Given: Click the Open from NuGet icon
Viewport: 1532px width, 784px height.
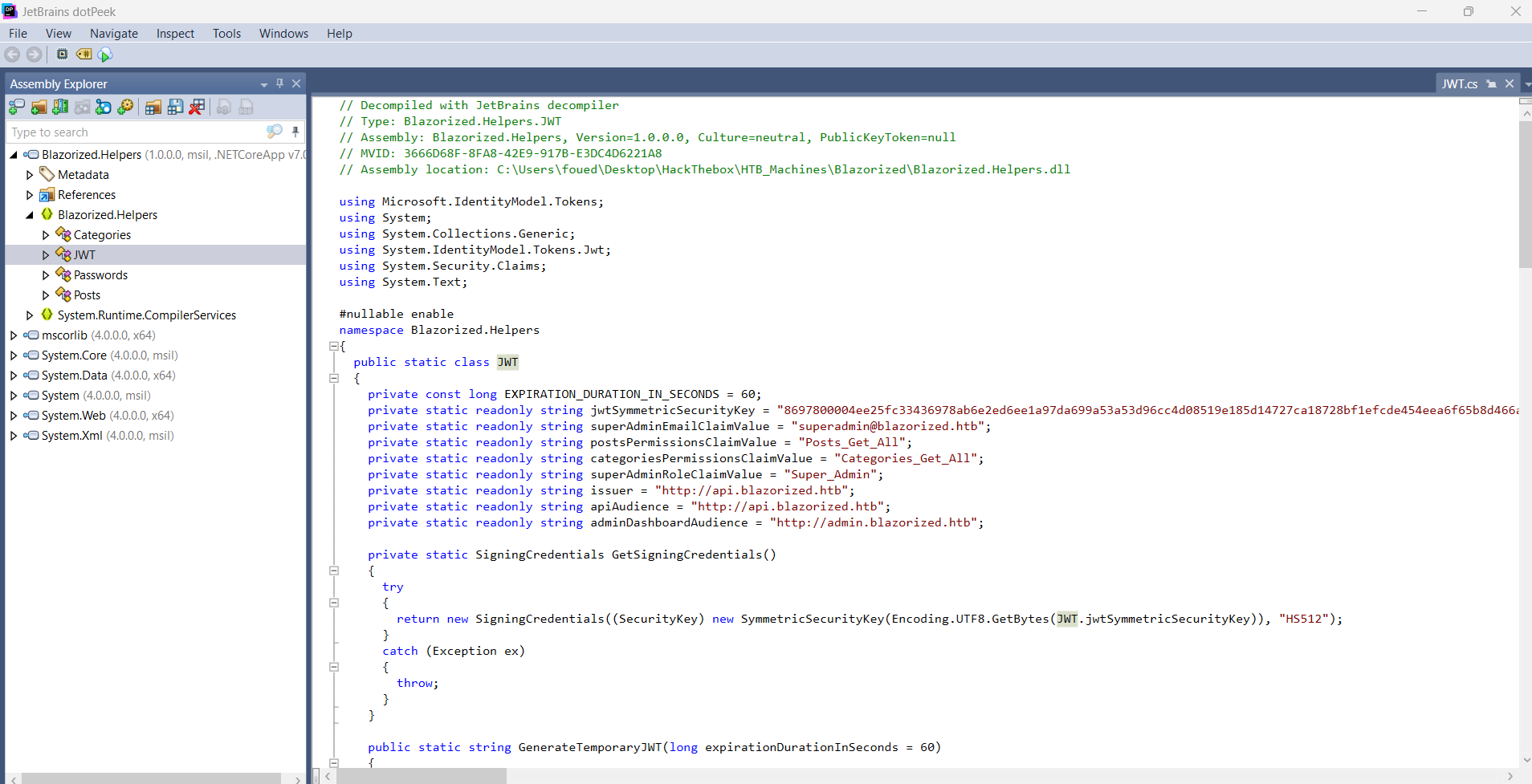Looking at the screenshot, I should coord(104,107).
